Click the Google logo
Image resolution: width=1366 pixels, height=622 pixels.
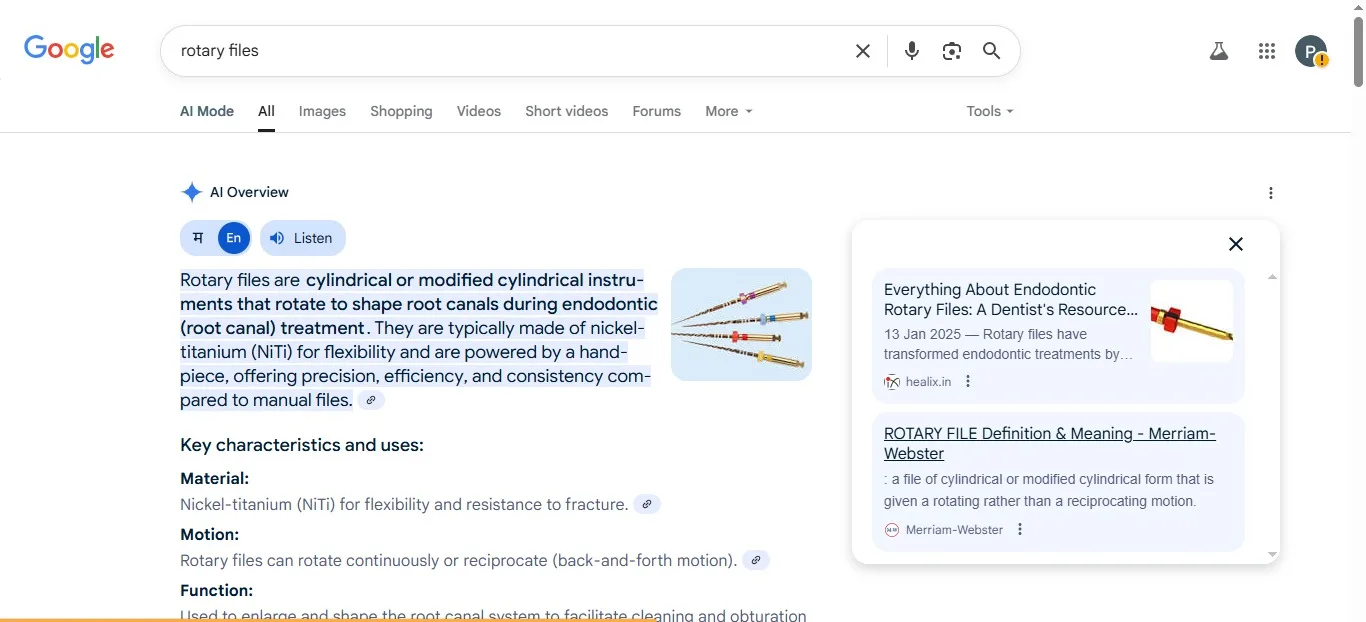[x=69, y=49]
